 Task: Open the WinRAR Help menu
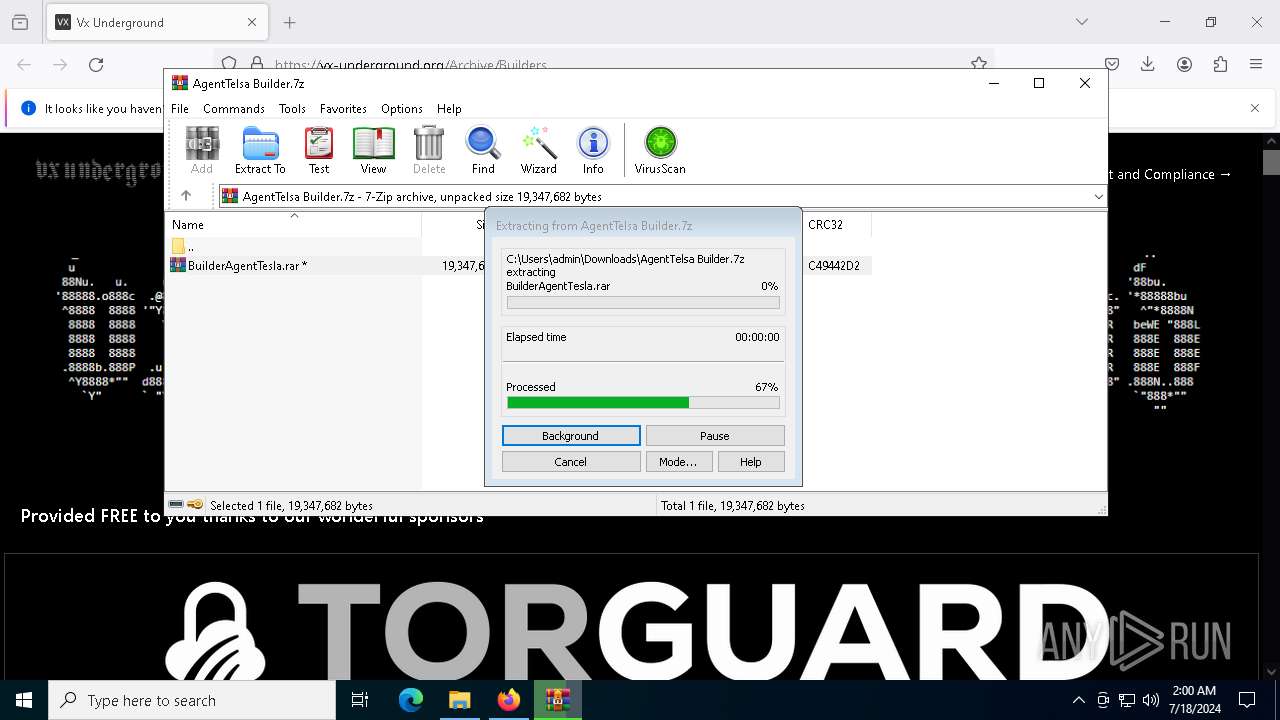[449, 109]
